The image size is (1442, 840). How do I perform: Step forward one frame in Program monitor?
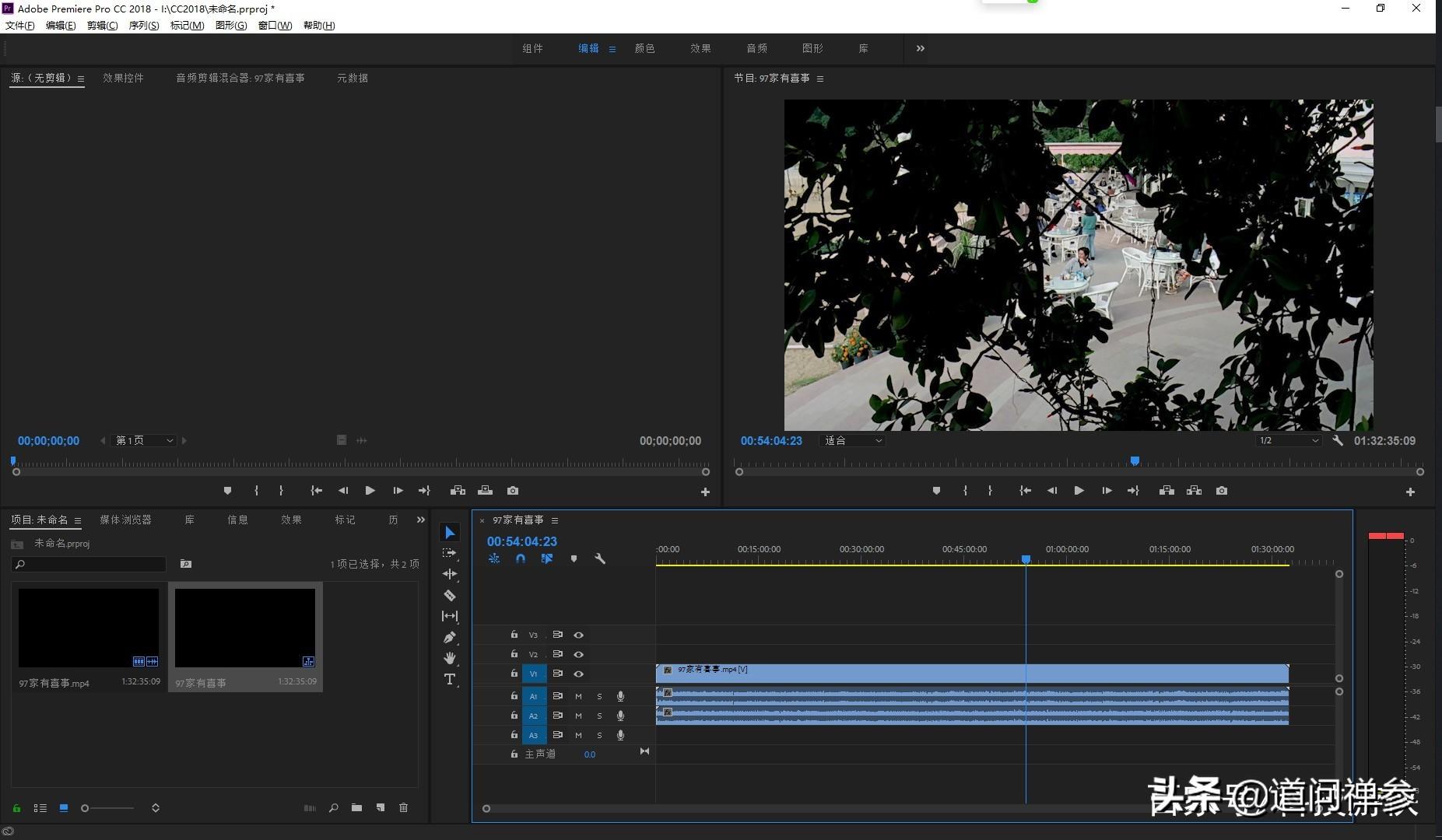point(1107,491)
